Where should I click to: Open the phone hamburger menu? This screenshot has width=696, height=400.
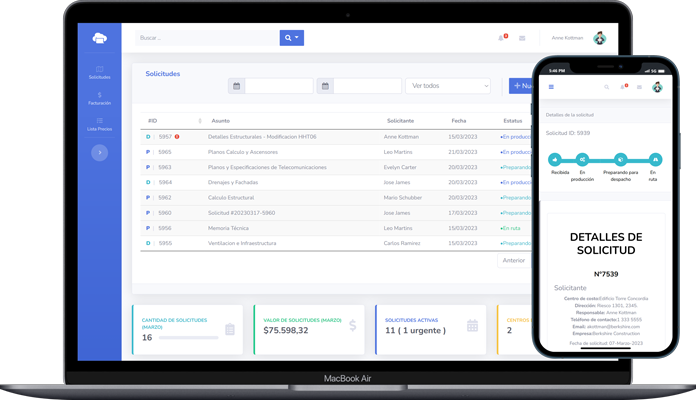tap(551, 87)
